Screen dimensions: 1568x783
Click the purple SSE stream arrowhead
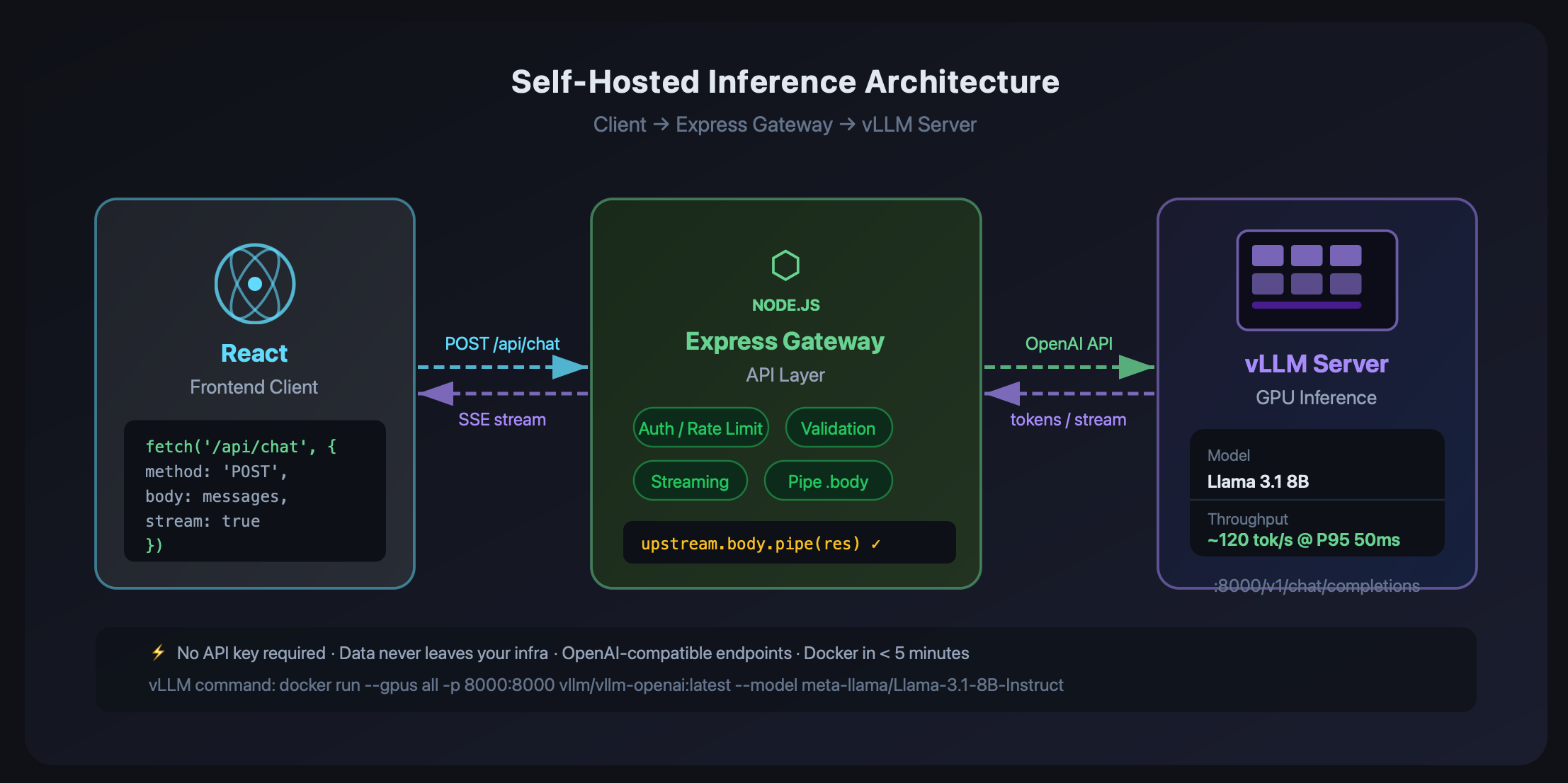(x=436, y=393)
